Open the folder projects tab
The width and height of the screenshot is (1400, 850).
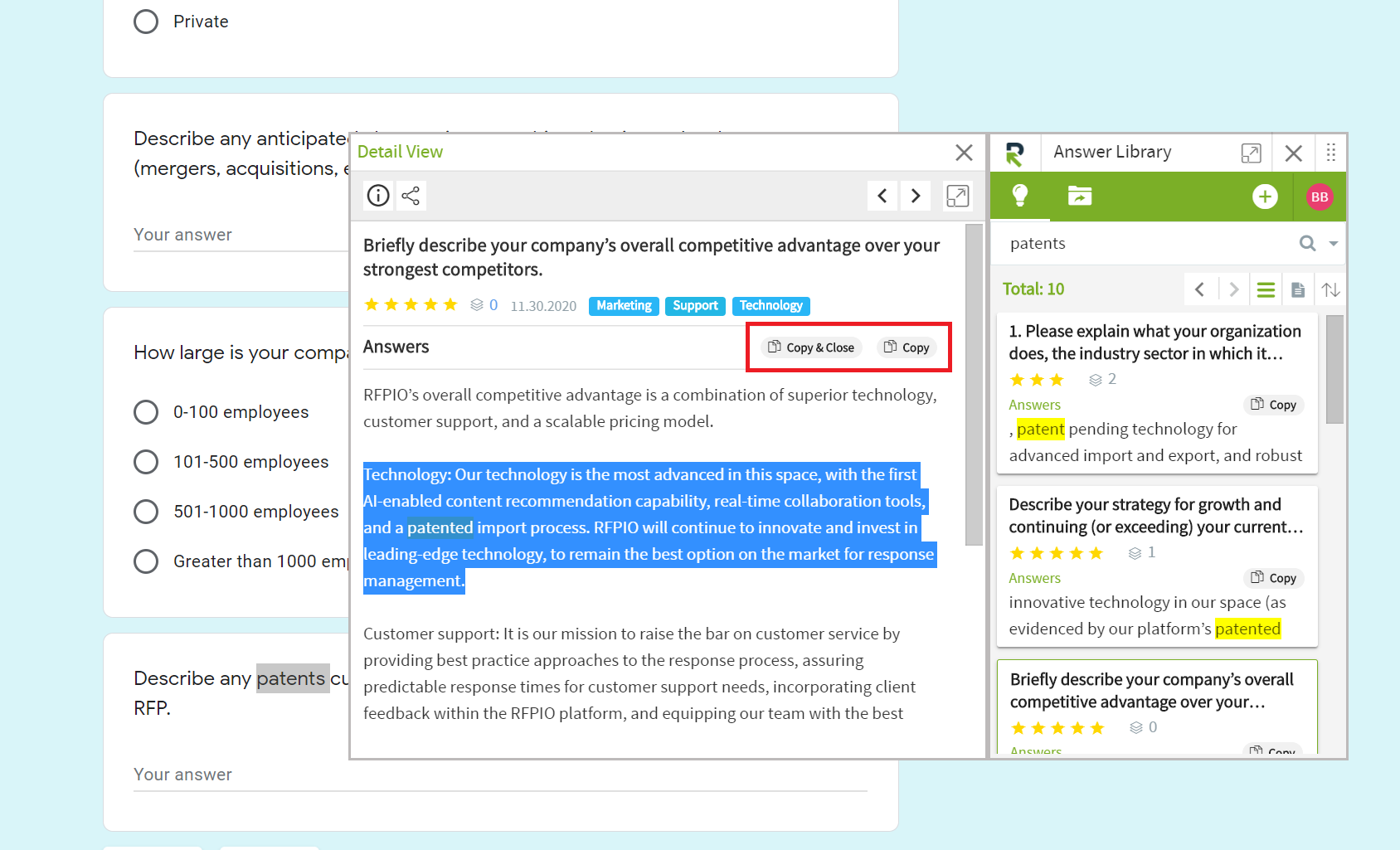1080,196
